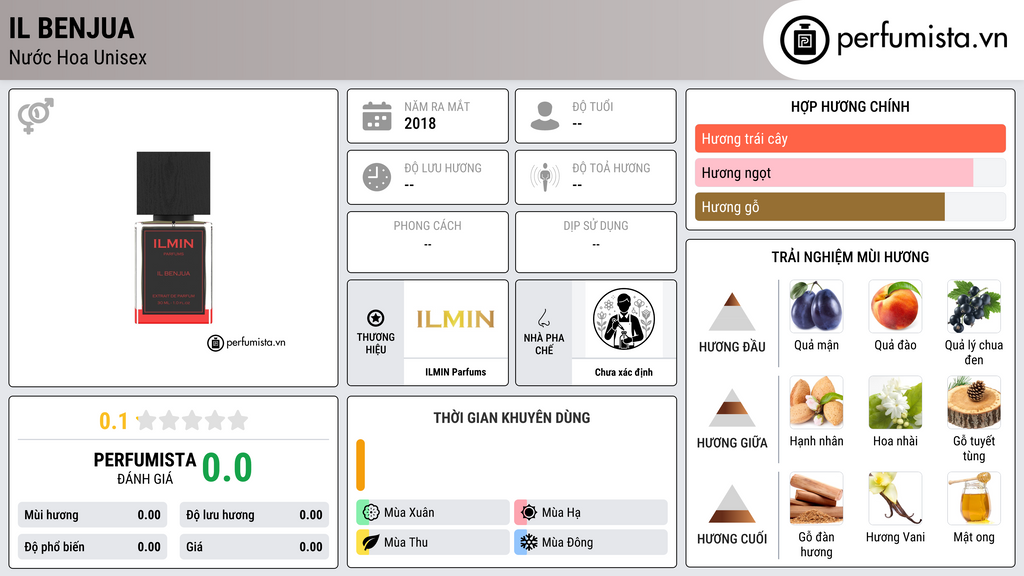Click the Phong cách info box
1024x576 pixels.
(x=428, y=242)
